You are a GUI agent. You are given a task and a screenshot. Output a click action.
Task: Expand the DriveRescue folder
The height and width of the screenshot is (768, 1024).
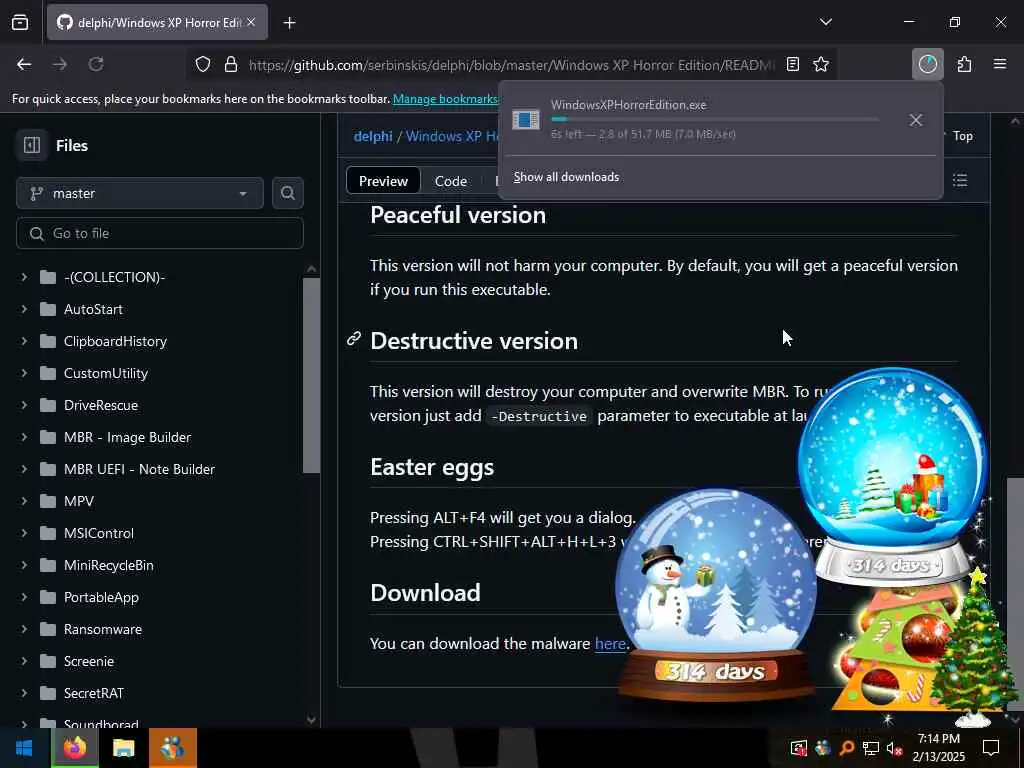point(24,405)
